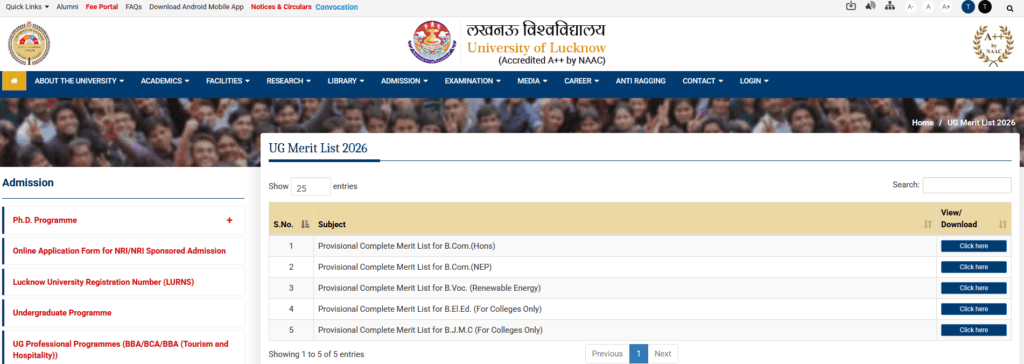Decrease font size with A- button

[x=910, y=7]
